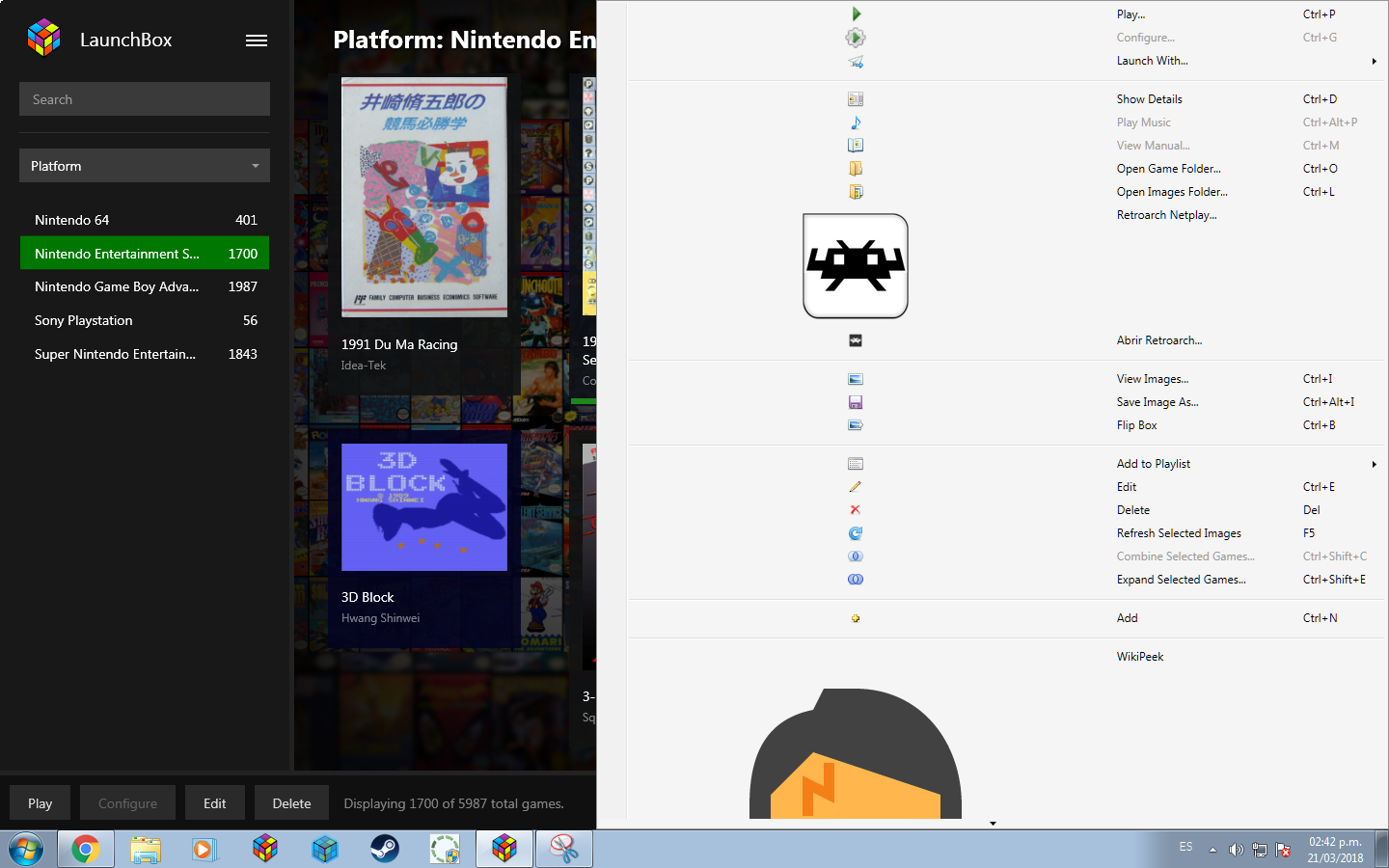Click the Combine Selected Games icon

[x=856, y=556]
